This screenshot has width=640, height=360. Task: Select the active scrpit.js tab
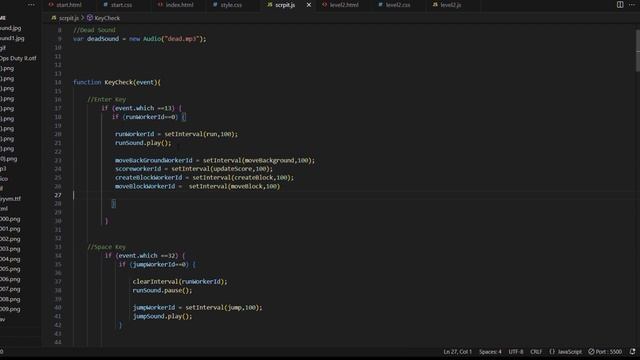[x=285, y=5]
